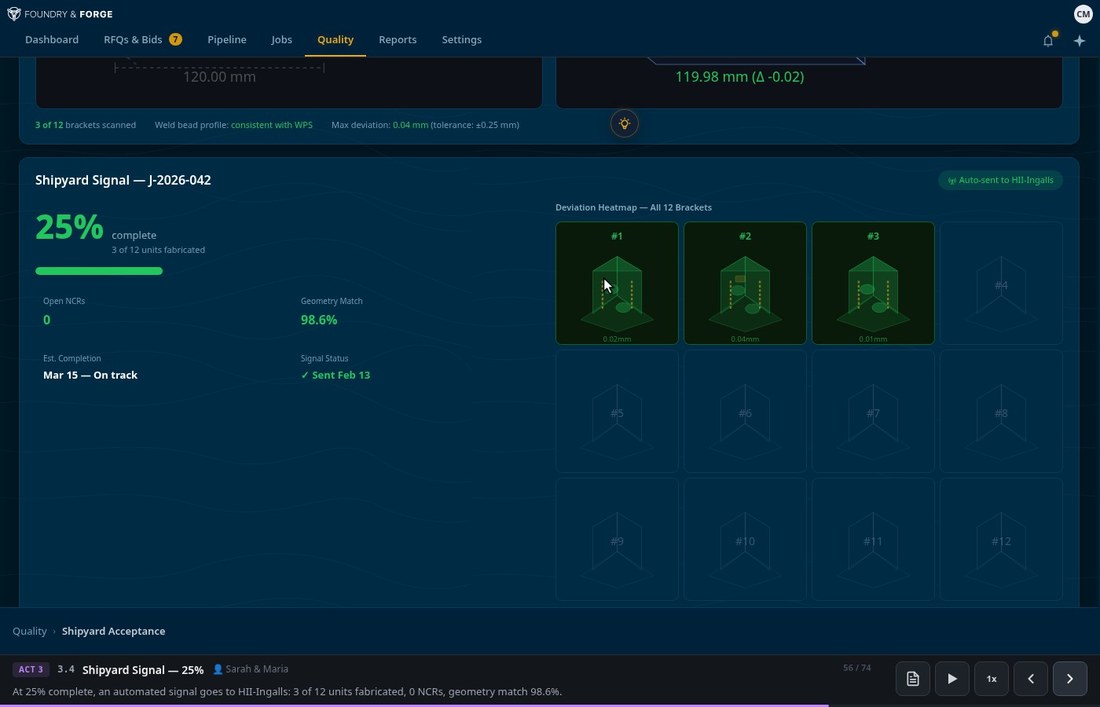1100x707 pixels.
Task: Expand the Quality breadcrumb menu
Action: pyautogui.click(x=29, y=631)
